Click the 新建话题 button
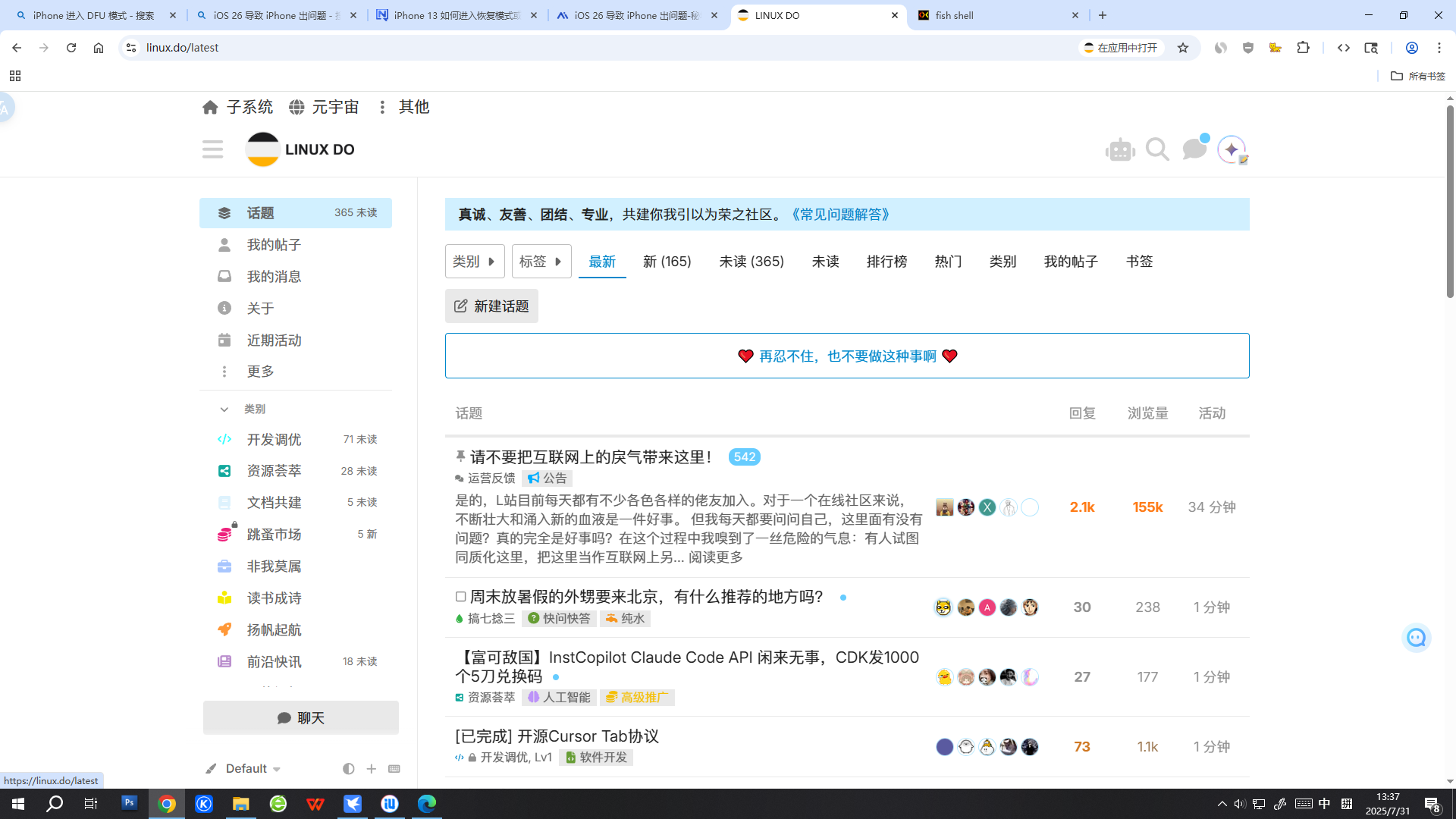Image resolution: width=1456 pixels, height=819 pixels. 491,306
